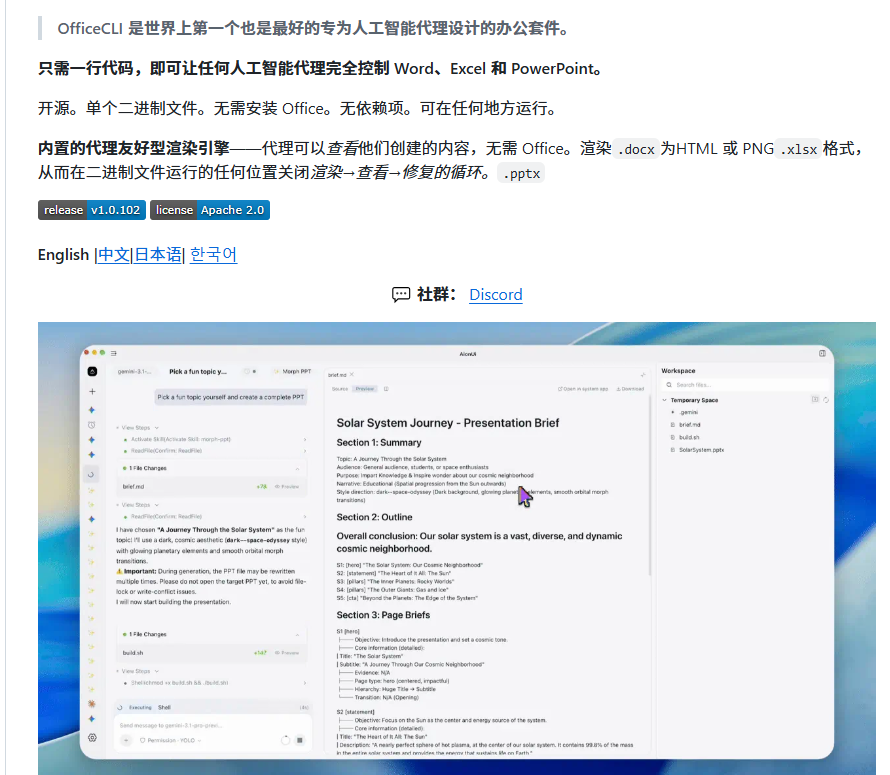
Task: Click the spinning loading item in sidebar
Action: click(x=91, y=475)
